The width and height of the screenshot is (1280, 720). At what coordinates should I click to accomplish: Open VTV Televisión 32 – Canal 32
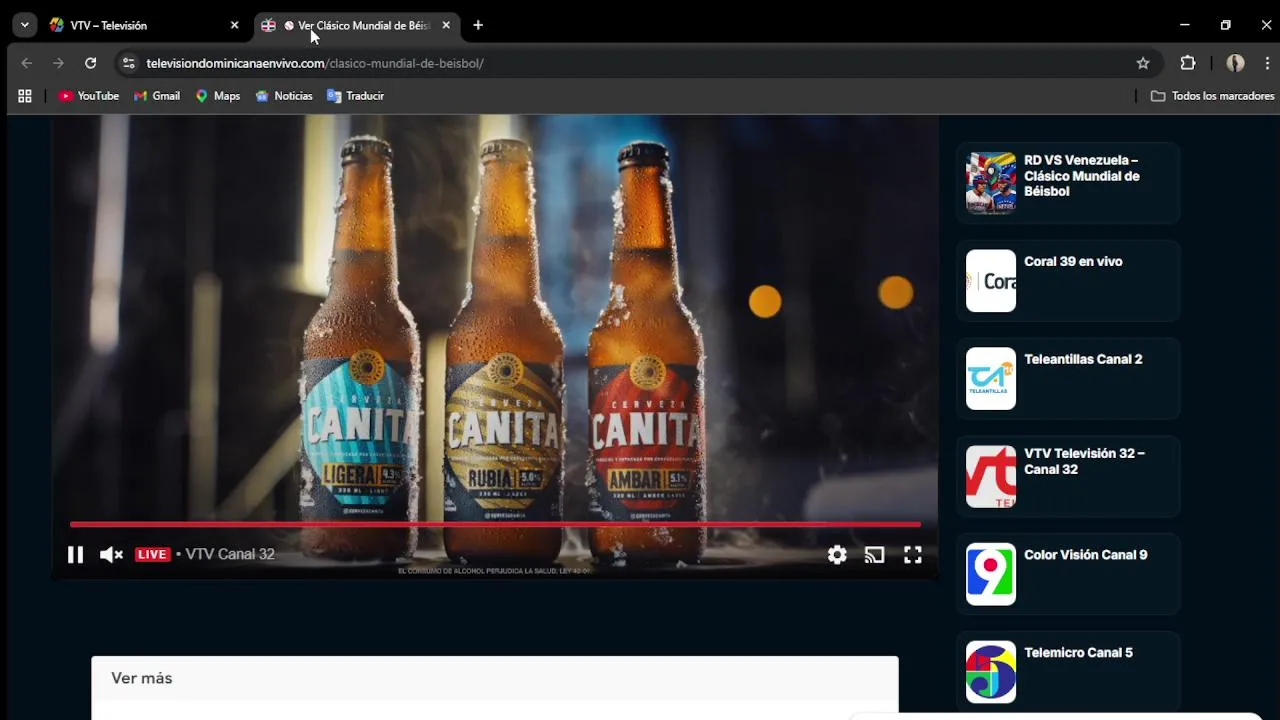tap(1084, 461)
